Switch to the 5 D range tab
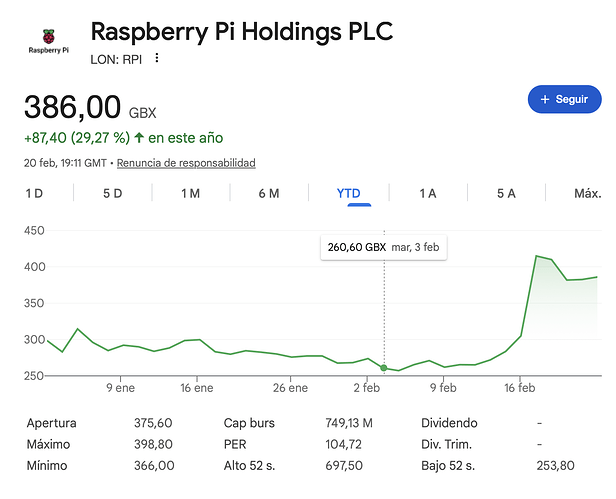 [x=112, y=193]
